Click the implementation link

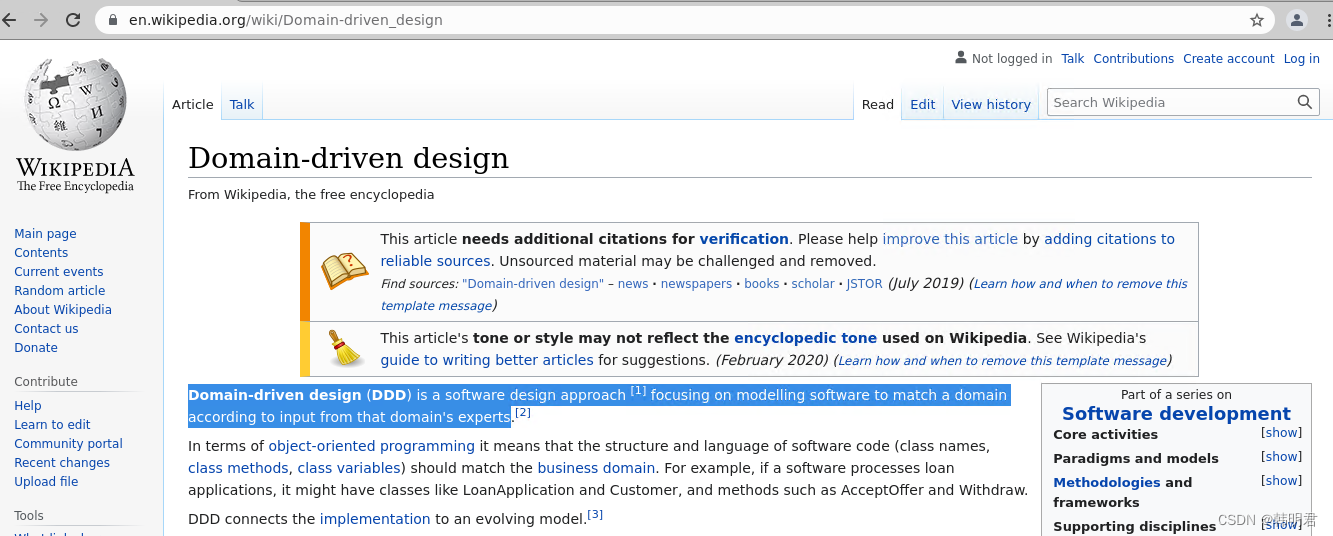tap(375, 519)
